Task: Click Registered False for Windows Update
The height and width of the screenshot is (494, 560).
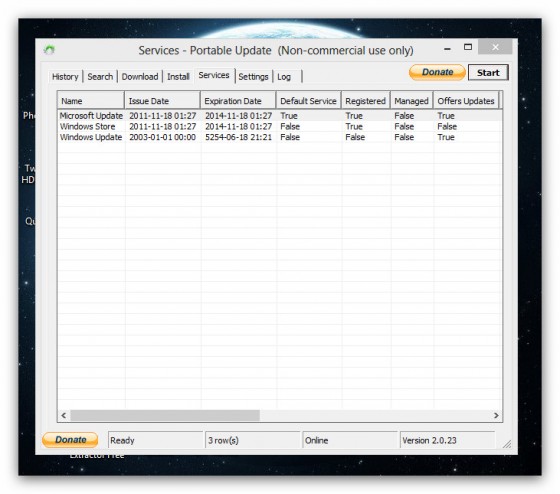Action: pos(355,137)
